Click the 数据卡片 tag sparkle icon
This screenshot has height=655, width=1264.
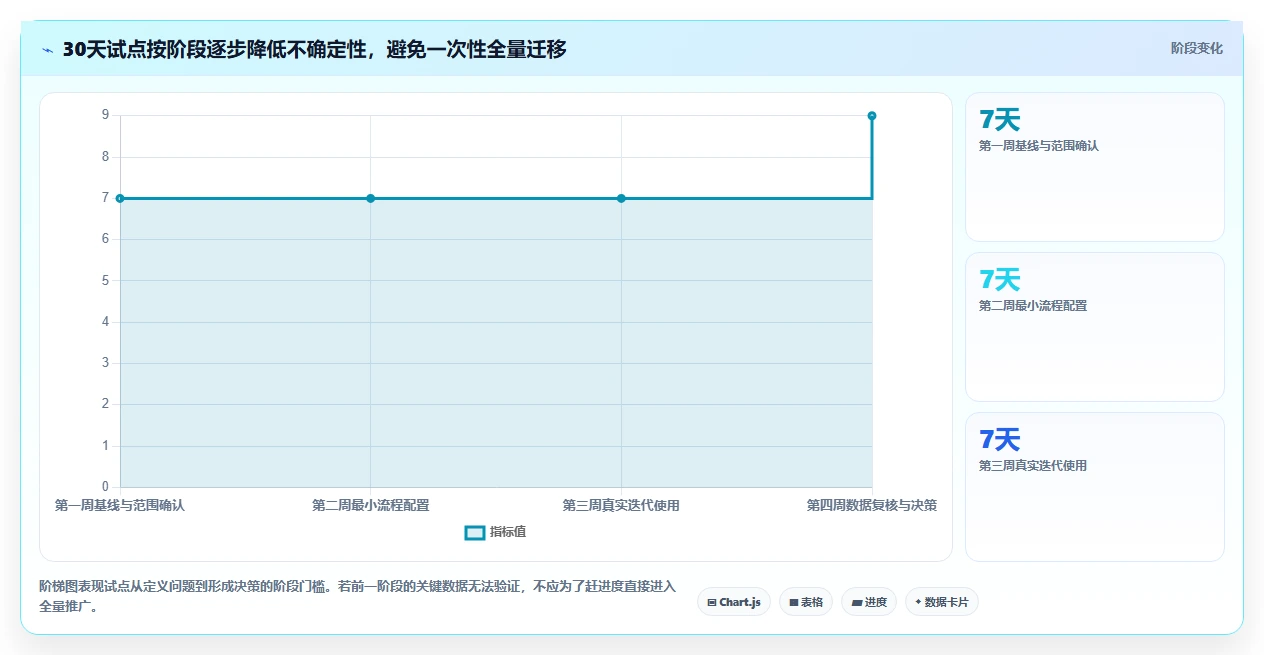pyautogui.click(x=918, y=601)
